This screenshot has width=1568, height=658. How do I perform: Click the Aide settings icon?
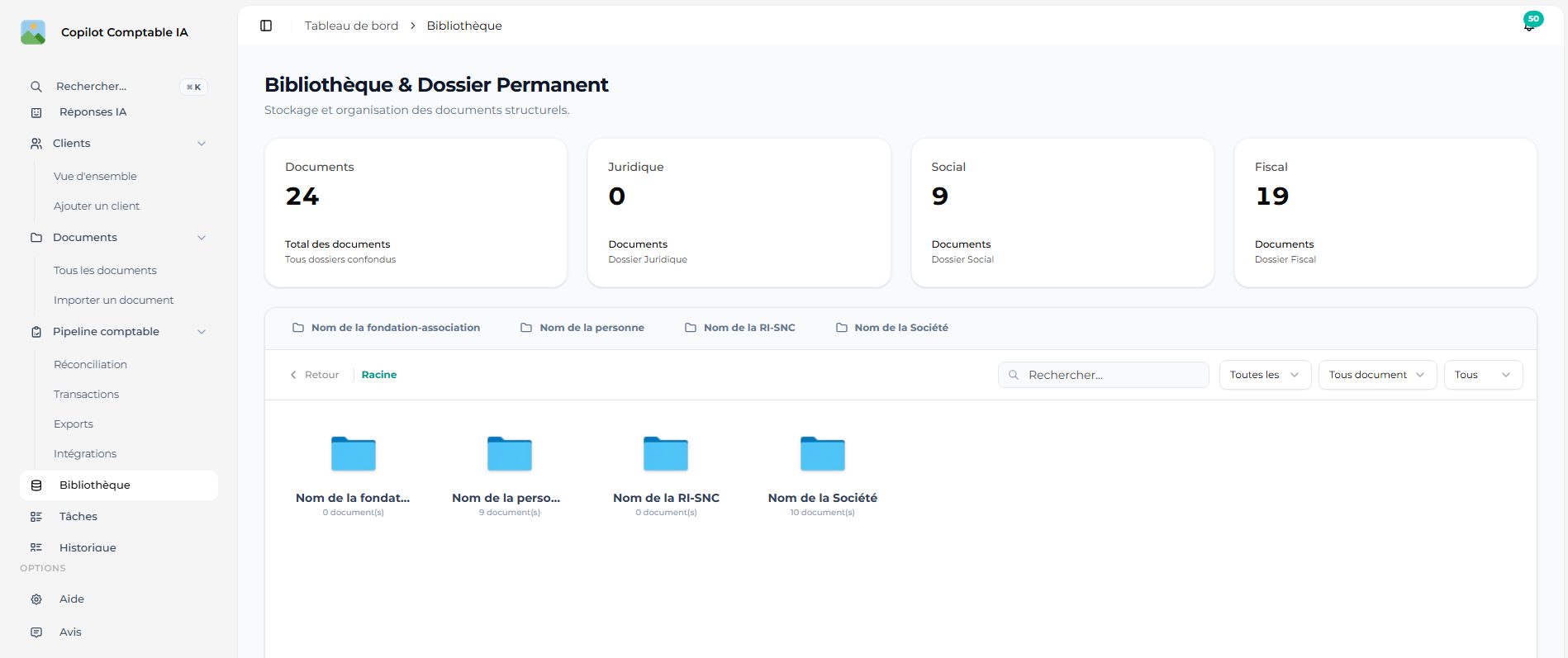pos(36,599)
